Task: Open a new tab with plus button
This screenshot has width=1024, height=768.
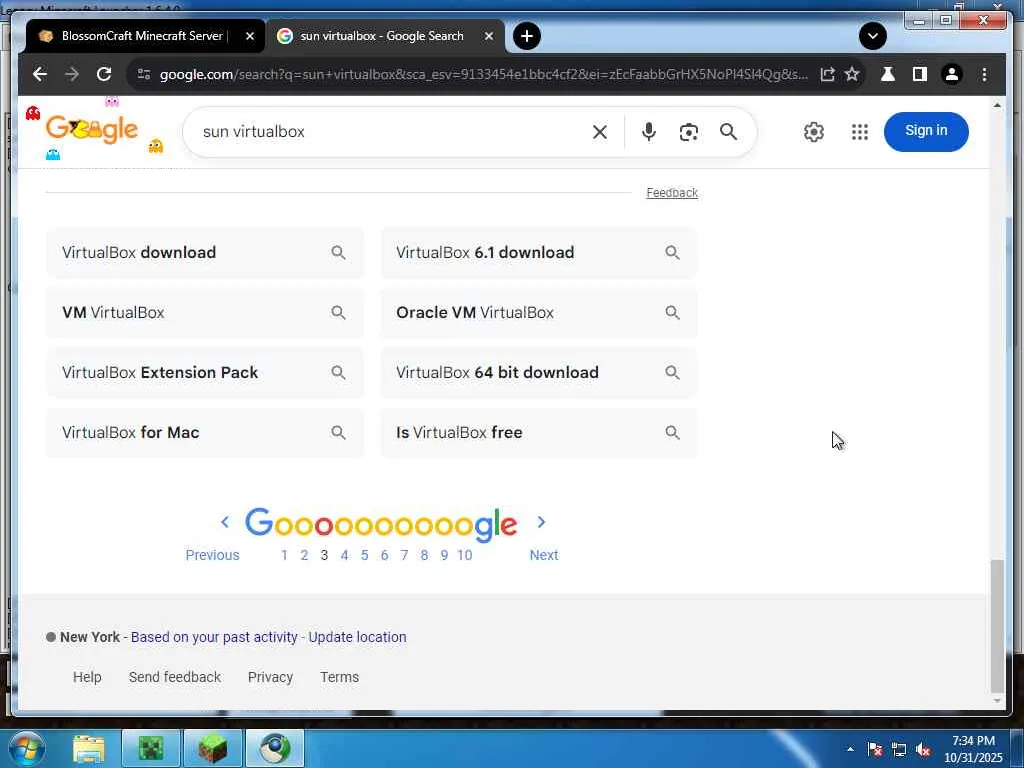Action: point(527,36)
